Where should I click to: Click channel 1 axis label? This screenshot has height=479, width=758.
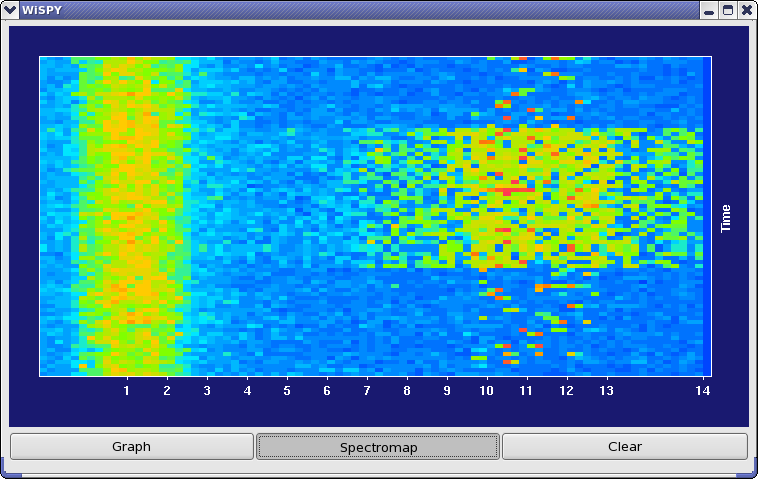click(x=127, y=391)
